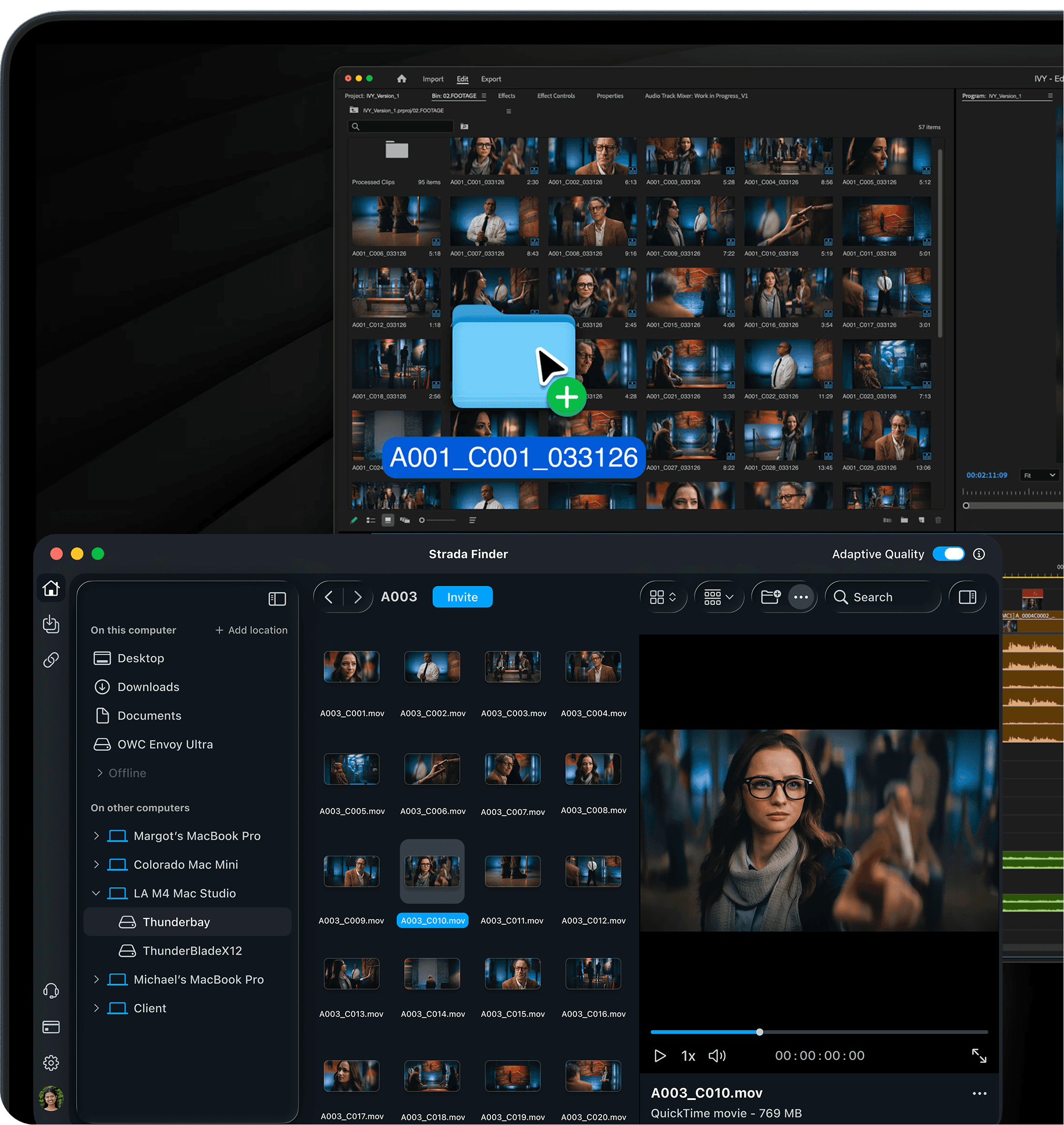Open the link icon in Strada sidebar

[51, 660]
